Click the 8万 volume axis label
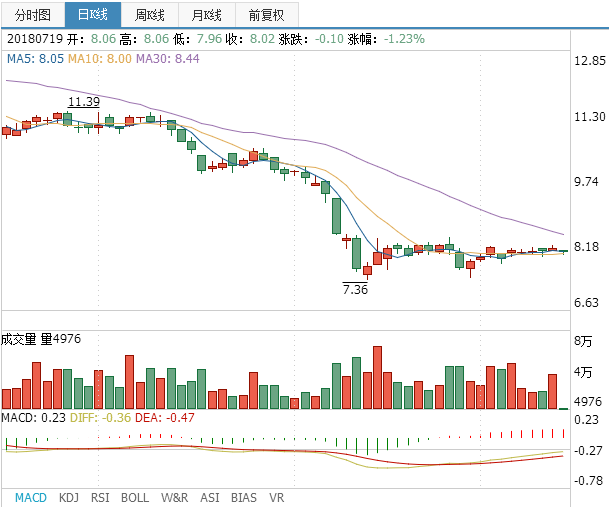Image resolution: width=609 pixels, height=507 pixels. 583,341
